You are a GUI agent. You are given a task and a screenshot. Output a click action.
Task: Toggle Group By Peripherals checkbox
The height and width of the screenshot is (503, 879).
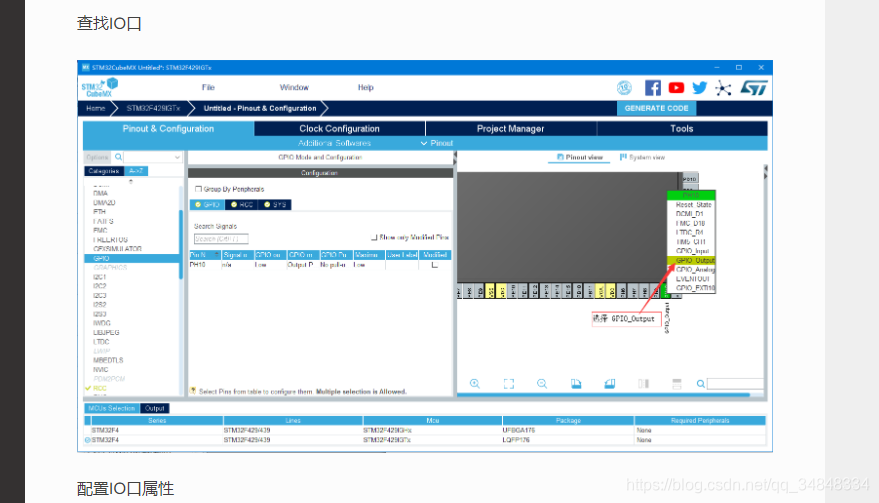198,189
